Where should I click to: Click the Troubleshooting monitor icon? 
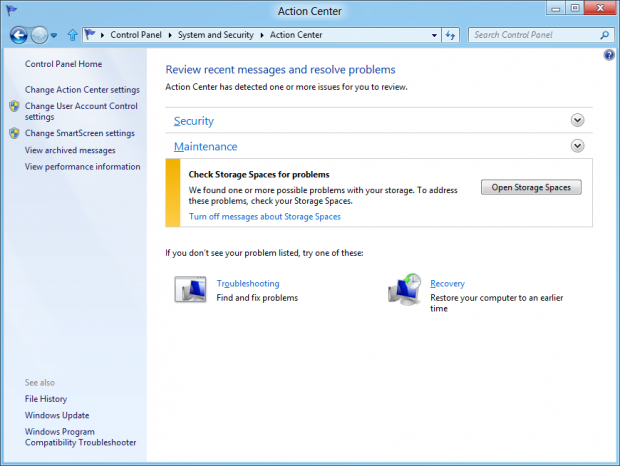(190, 290)
